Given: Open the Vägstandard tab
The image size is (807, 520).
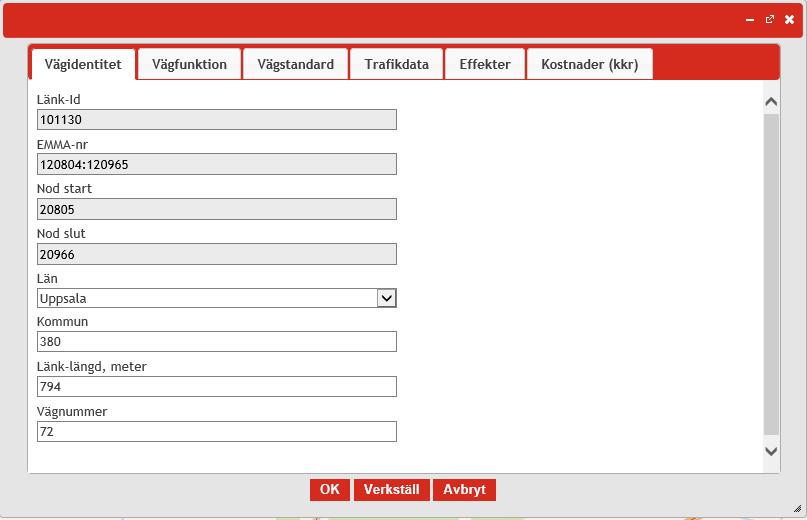Looking at the screenshot, I should 295,64.
